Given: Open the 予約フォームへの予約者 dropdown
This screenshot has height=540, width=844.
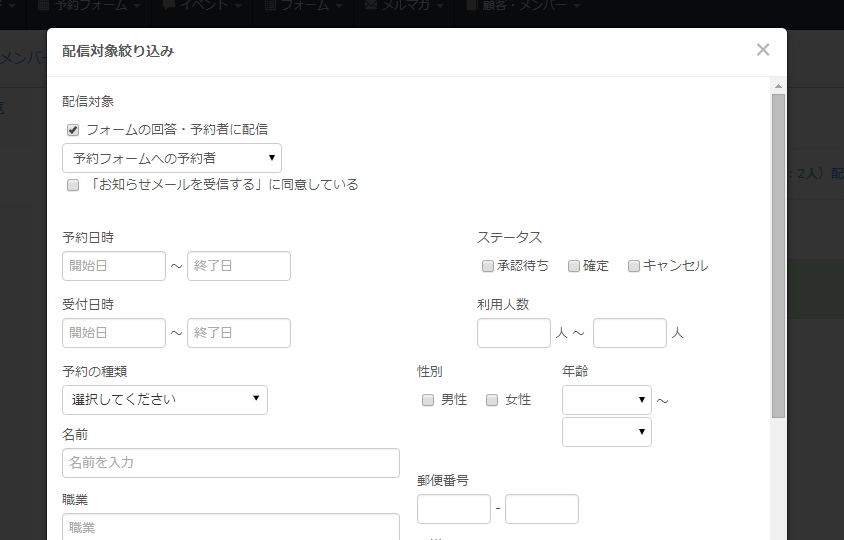Looking at the screenshot, I should (172, 158).
